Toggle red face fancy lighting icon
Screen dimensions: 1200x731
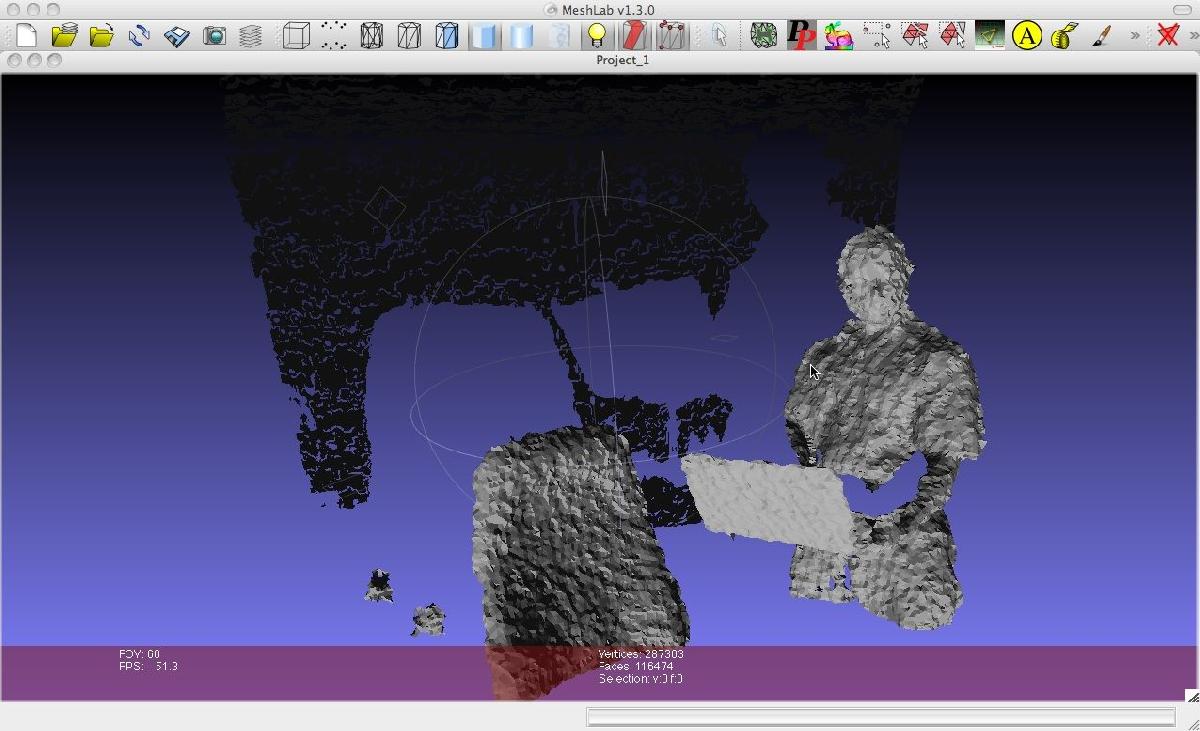pos(634,36)
